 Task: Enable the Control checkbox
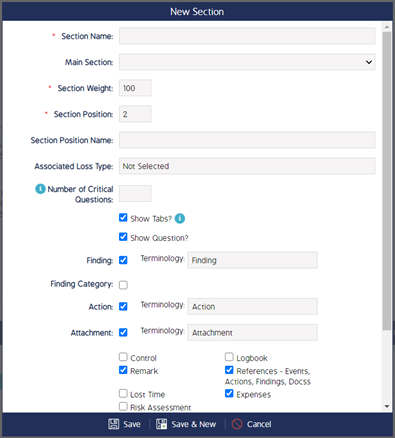(x=123, y=357)
